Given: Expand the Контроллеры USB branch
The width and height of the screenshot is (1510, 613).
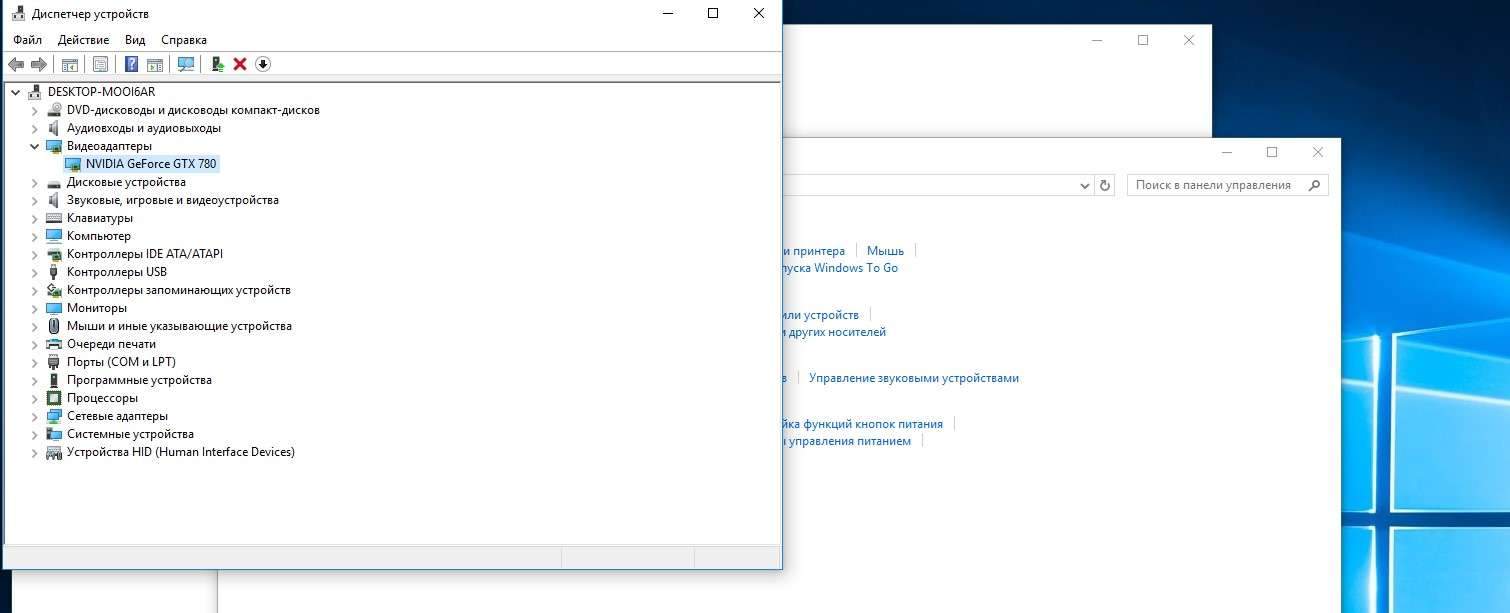Looking at the screenshot, I should point(34,272).
